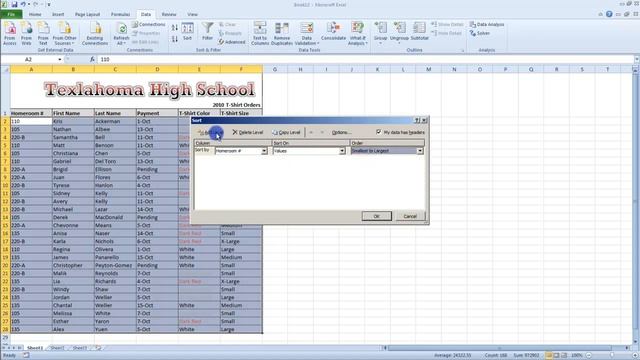Screen dimensions: 640x360
Task: Click OK in Sort dialog
Action: coord(376,216)
